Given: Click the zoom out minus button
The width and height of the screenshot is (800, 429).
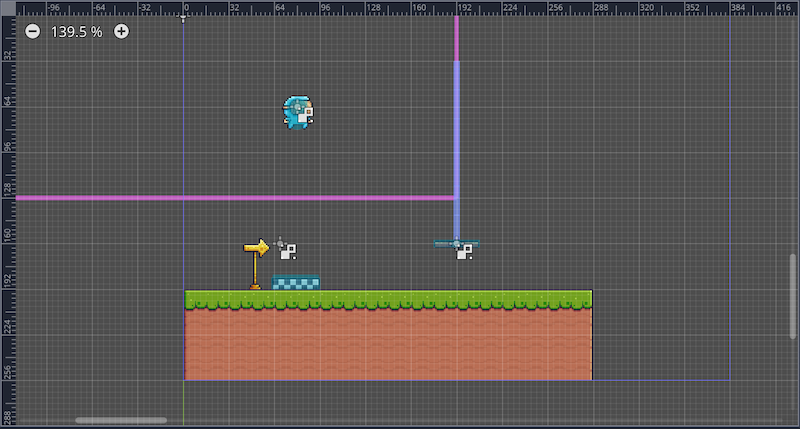Looking at the screenshot, I should click(x=32, y=31).
